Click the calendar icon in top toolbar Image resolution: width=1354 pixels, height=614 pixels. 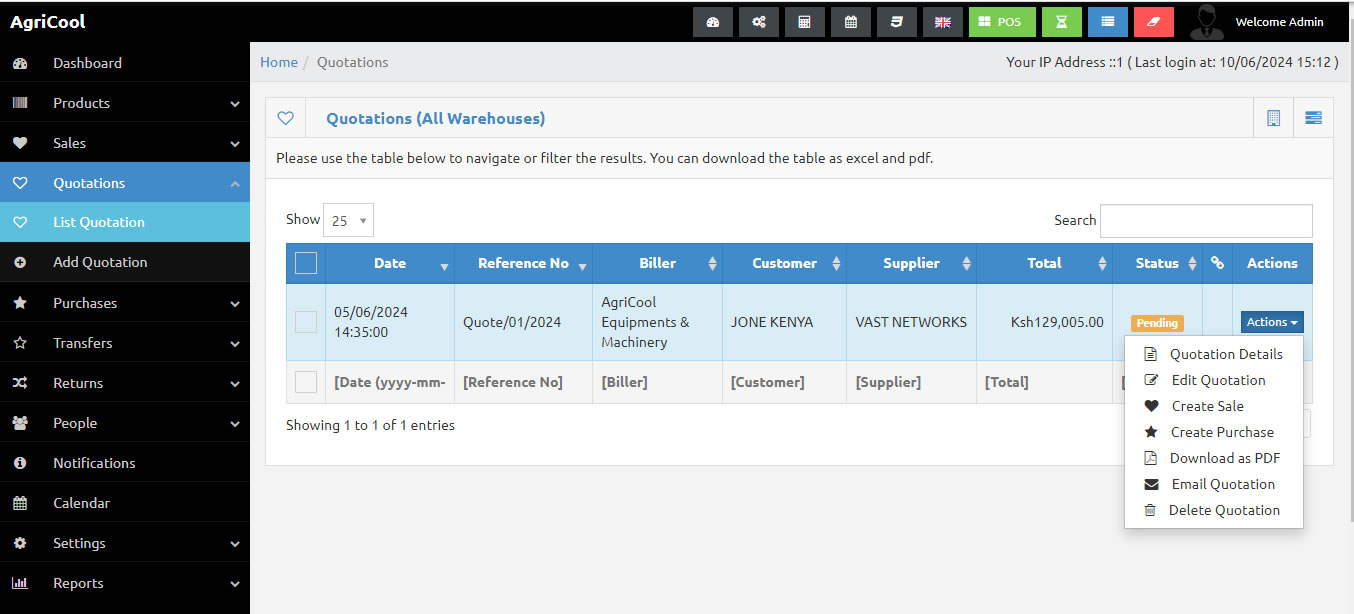(850, 22)
